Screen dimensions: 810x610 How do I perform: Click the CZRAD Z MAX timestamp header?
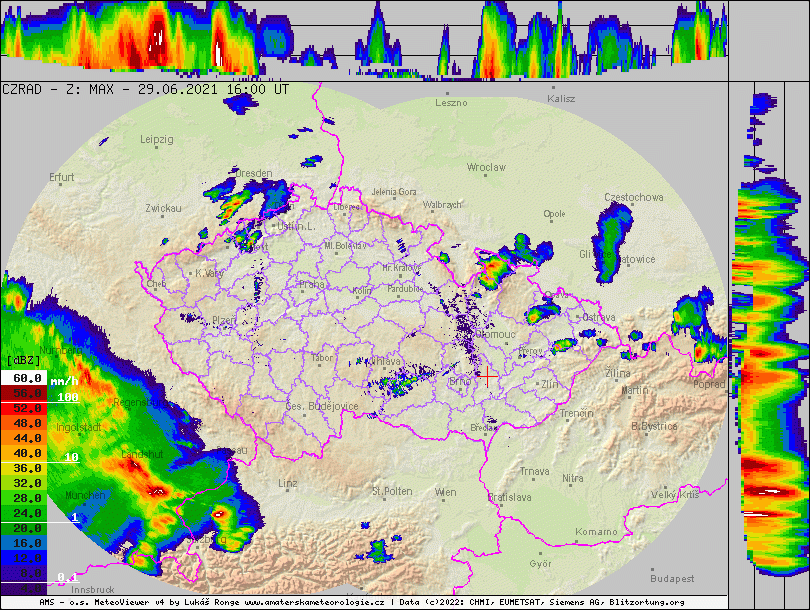coord(146,89)
